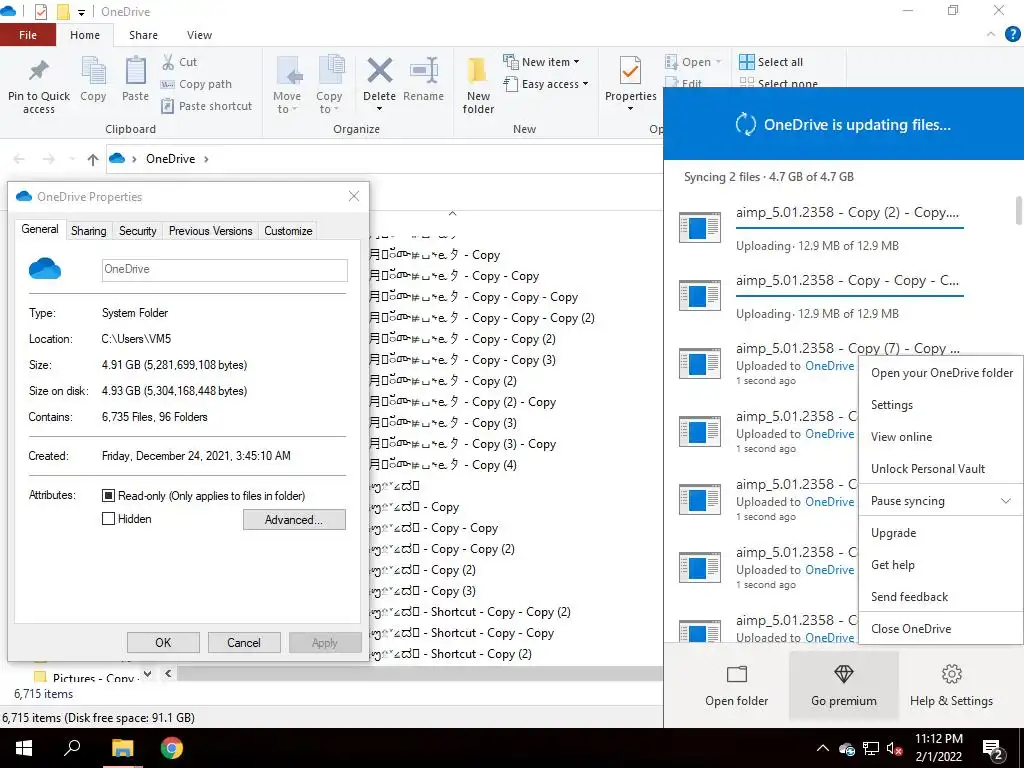Click the Copy ribbon icon
The height and width of the screenshot is (768, 1024).
pos(93,80)
